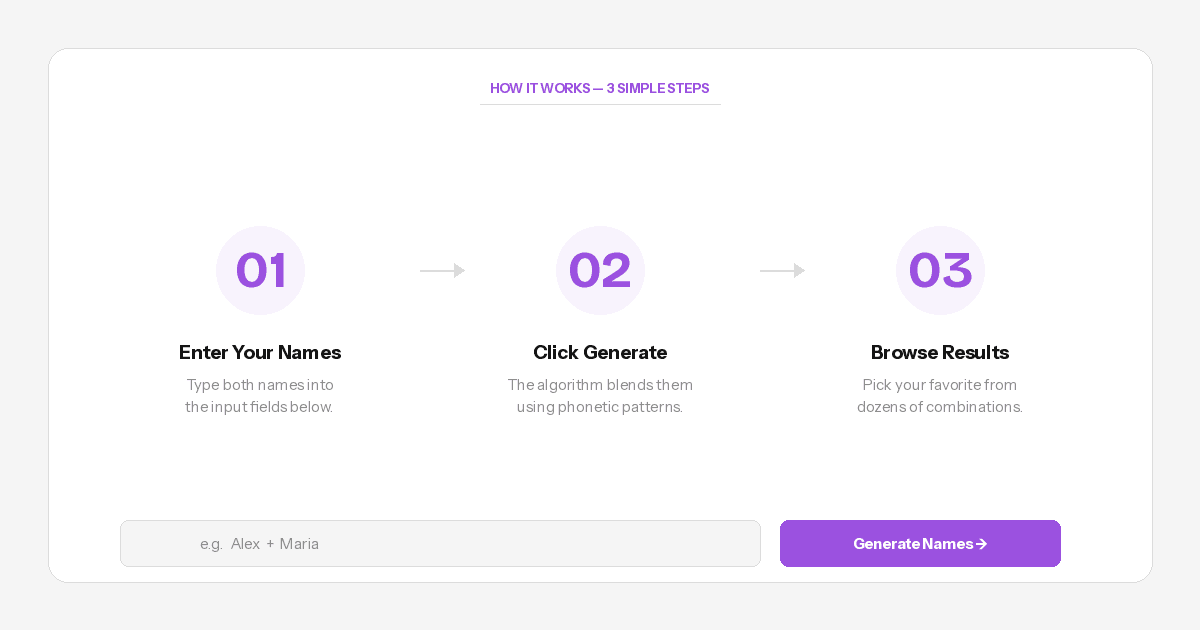Click the arrow connector between steps 01 and 02
1200x630 pixels.
click(441, 270)
